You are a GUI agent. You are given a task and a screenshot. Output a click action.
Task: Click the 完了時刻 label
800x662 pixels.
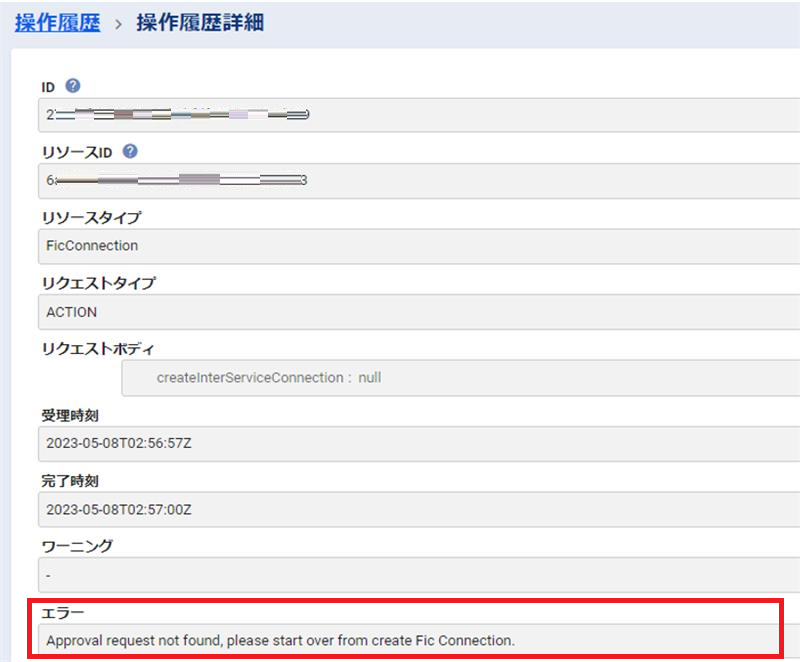pos(70,481)
